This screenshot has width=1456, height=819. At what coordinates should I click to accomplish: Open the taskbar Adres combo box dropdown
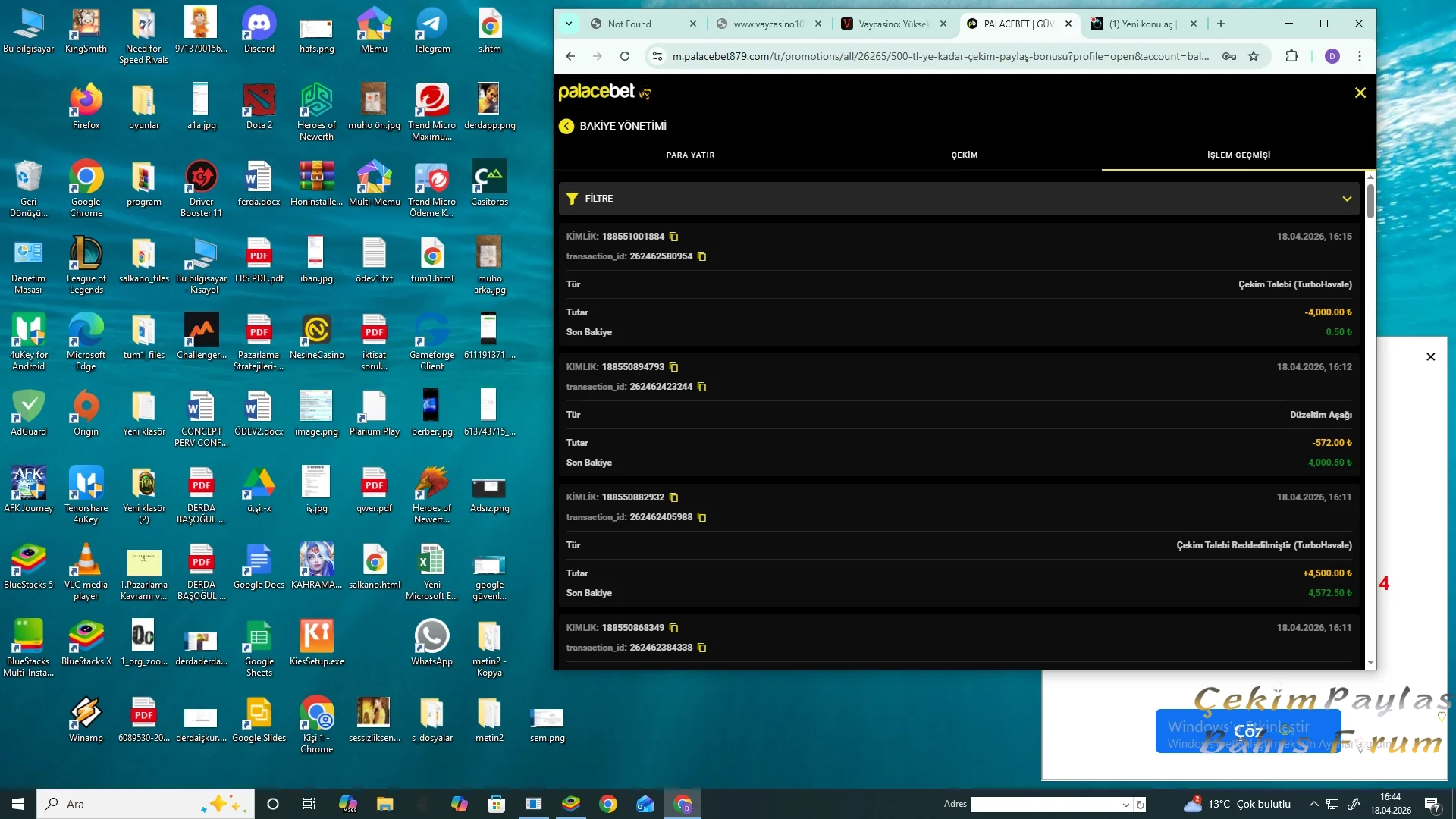pyautogui.click(x=1125, y=805)
